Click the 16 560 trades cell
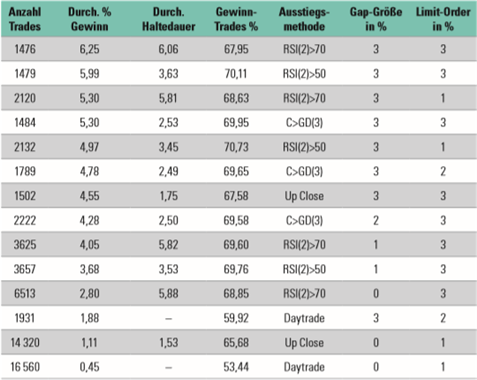The height and width of the screenshot is (380, 477). tap(25, 367)
